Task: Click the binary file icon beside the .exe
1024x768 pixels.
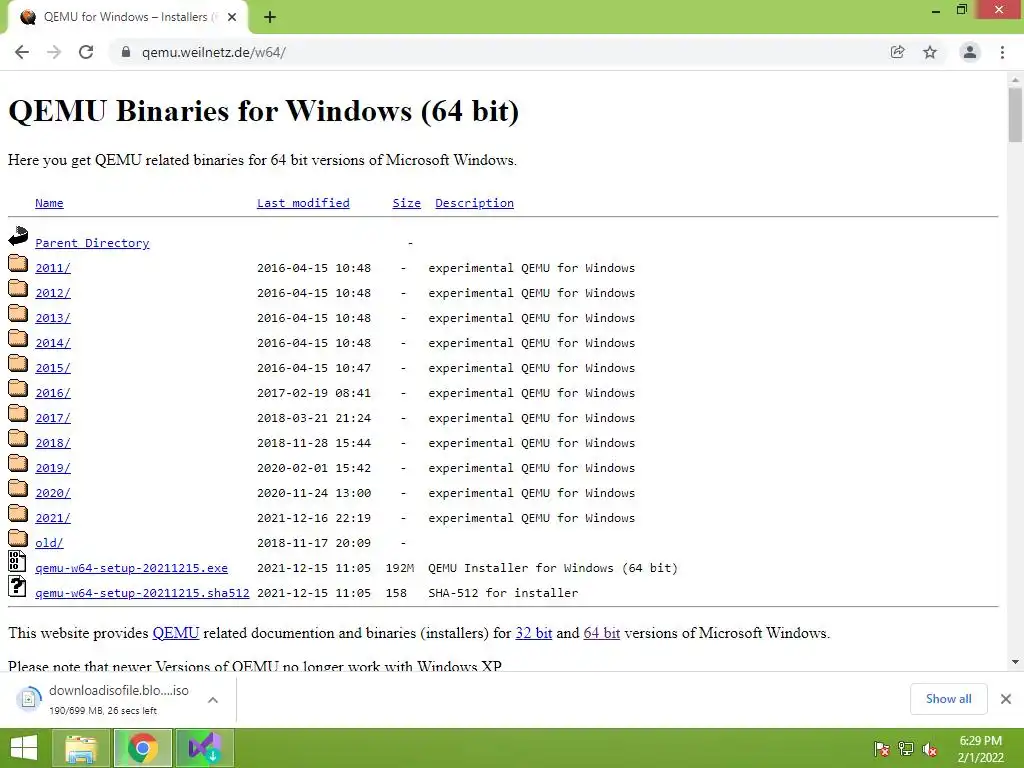Action: tap(17, 561)
